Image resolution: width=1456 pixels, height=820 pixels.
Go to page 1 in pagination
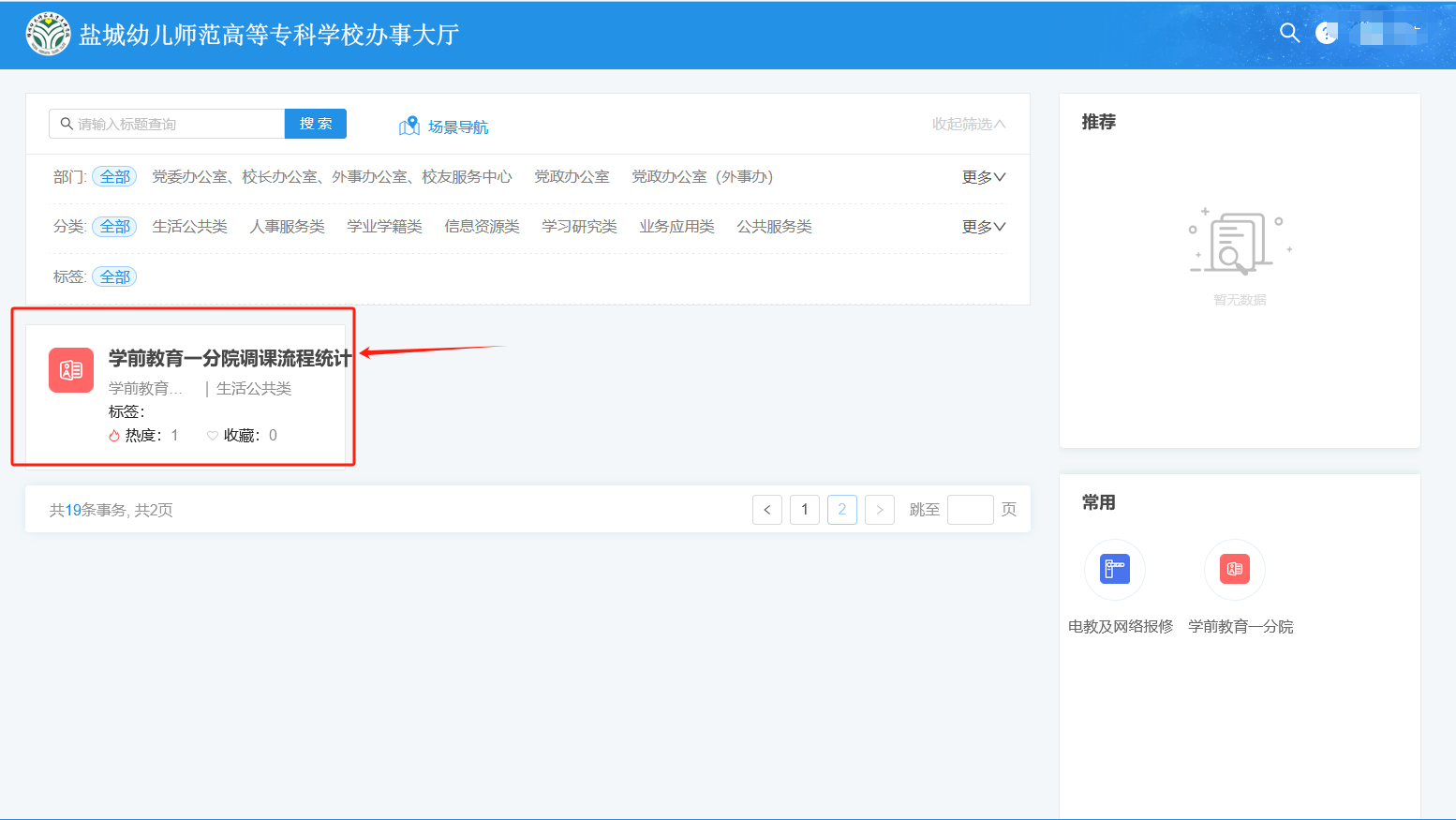point(805,510)
